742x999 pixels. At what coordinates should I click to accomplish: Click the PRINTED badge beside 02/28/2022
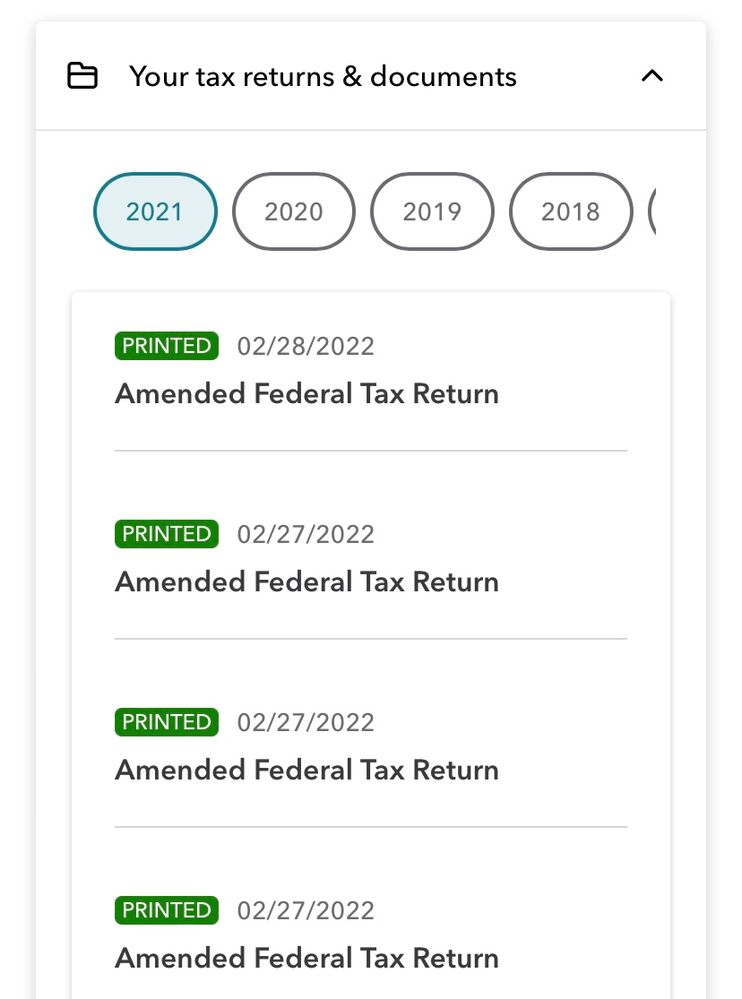click(x=166, y=346)
